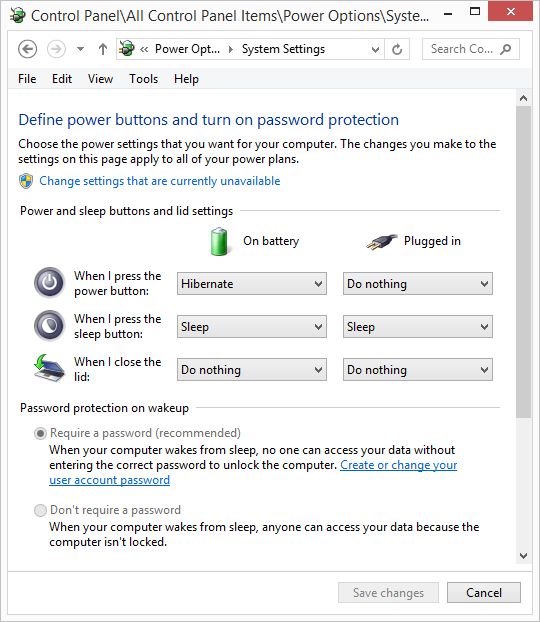Image resolution: width=540 pixels, height=622 pixels.
Task: Click the Cancel button
Action: pos(484,593)
